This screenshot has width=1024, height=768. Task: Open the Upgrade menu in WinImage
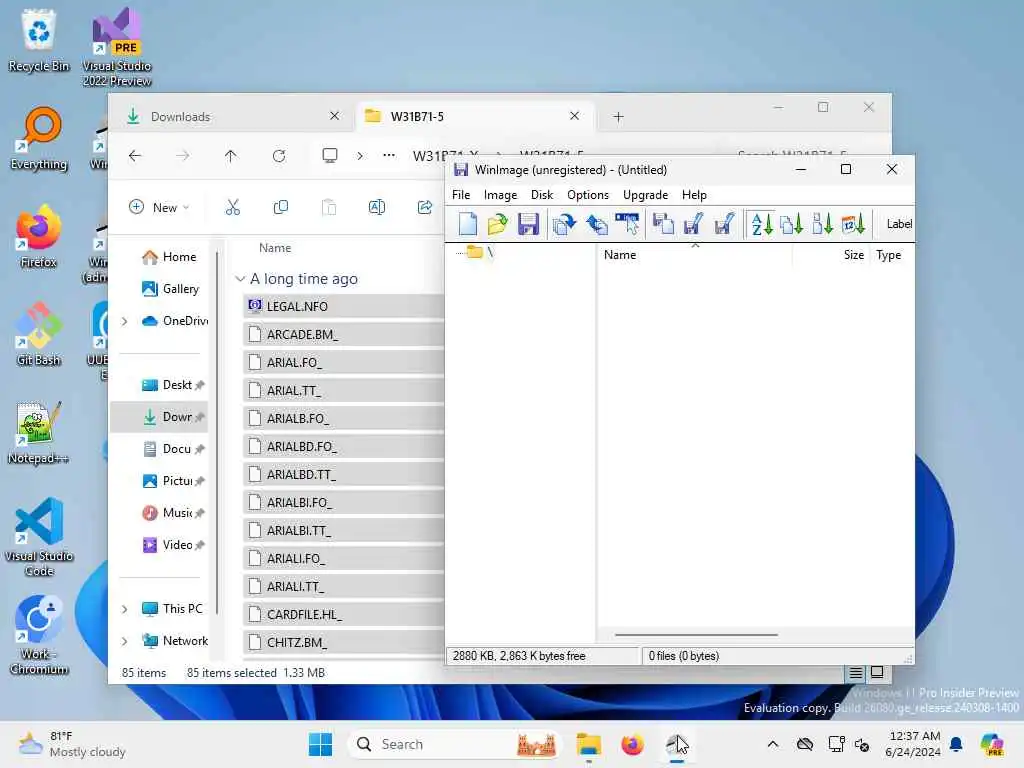645,195
